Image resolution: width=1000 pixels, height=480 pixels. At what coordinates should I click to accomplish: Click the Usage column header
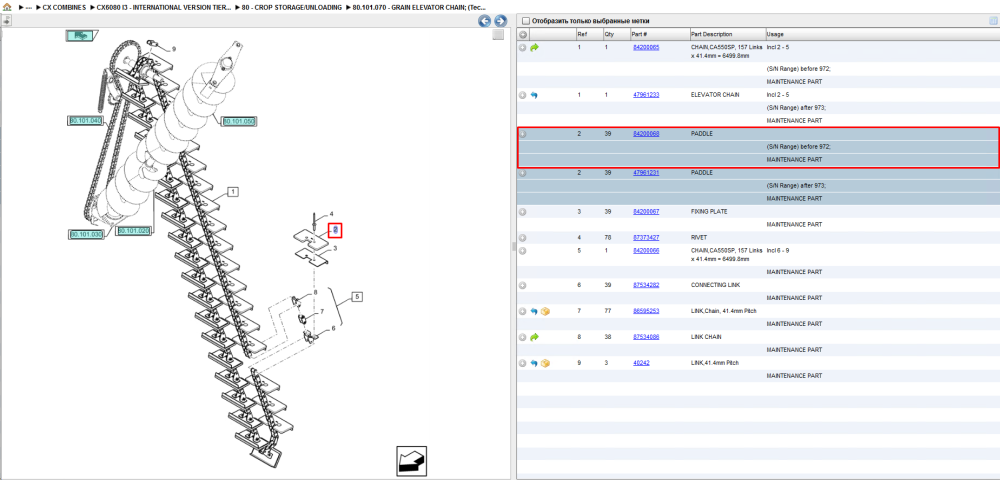pos(775,34)
